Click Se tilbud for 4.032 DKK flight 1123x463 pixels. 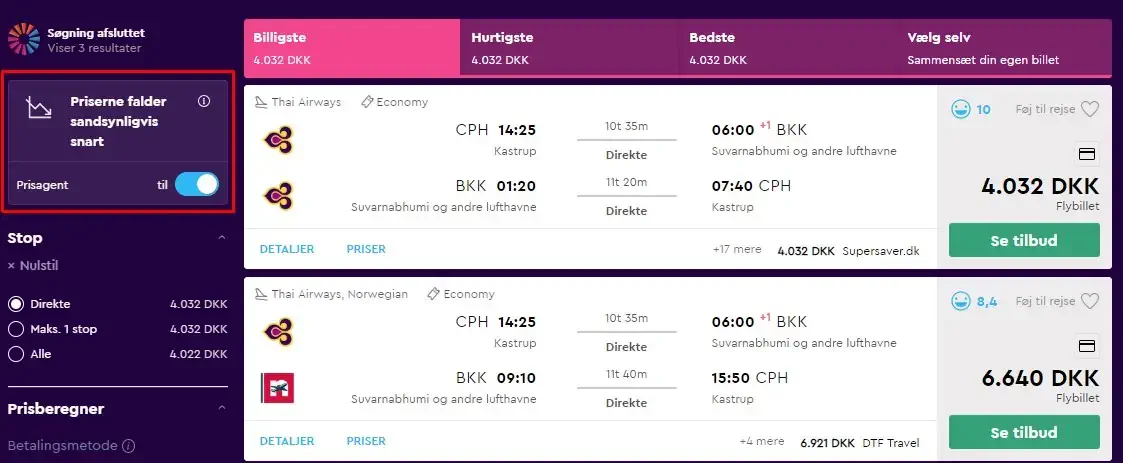(1024, 240)
